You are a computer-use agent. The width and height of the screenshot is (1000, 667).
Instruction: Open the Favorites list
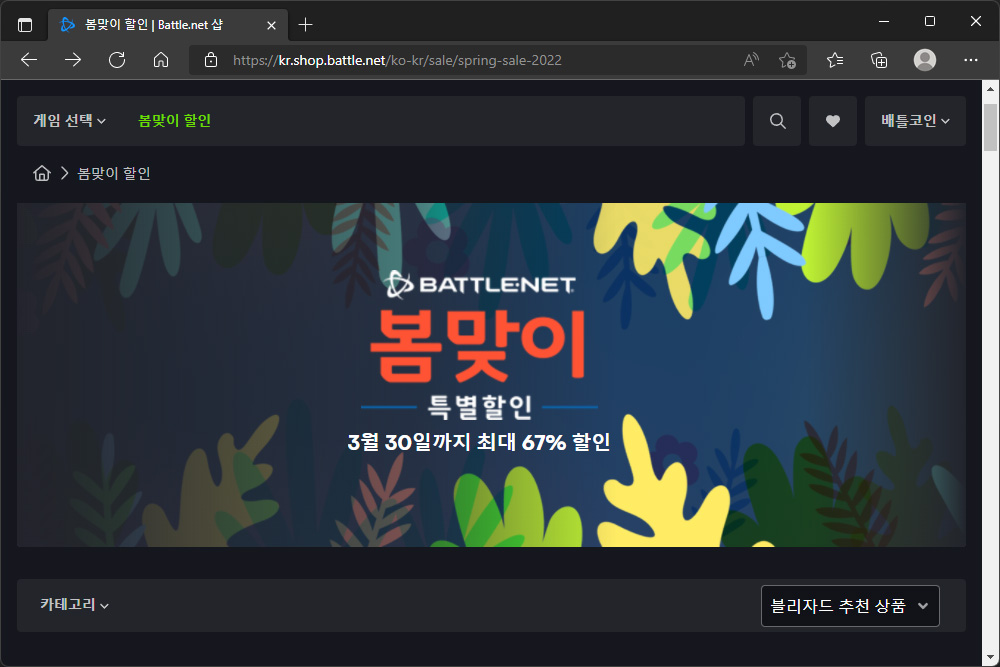point(835,60)
